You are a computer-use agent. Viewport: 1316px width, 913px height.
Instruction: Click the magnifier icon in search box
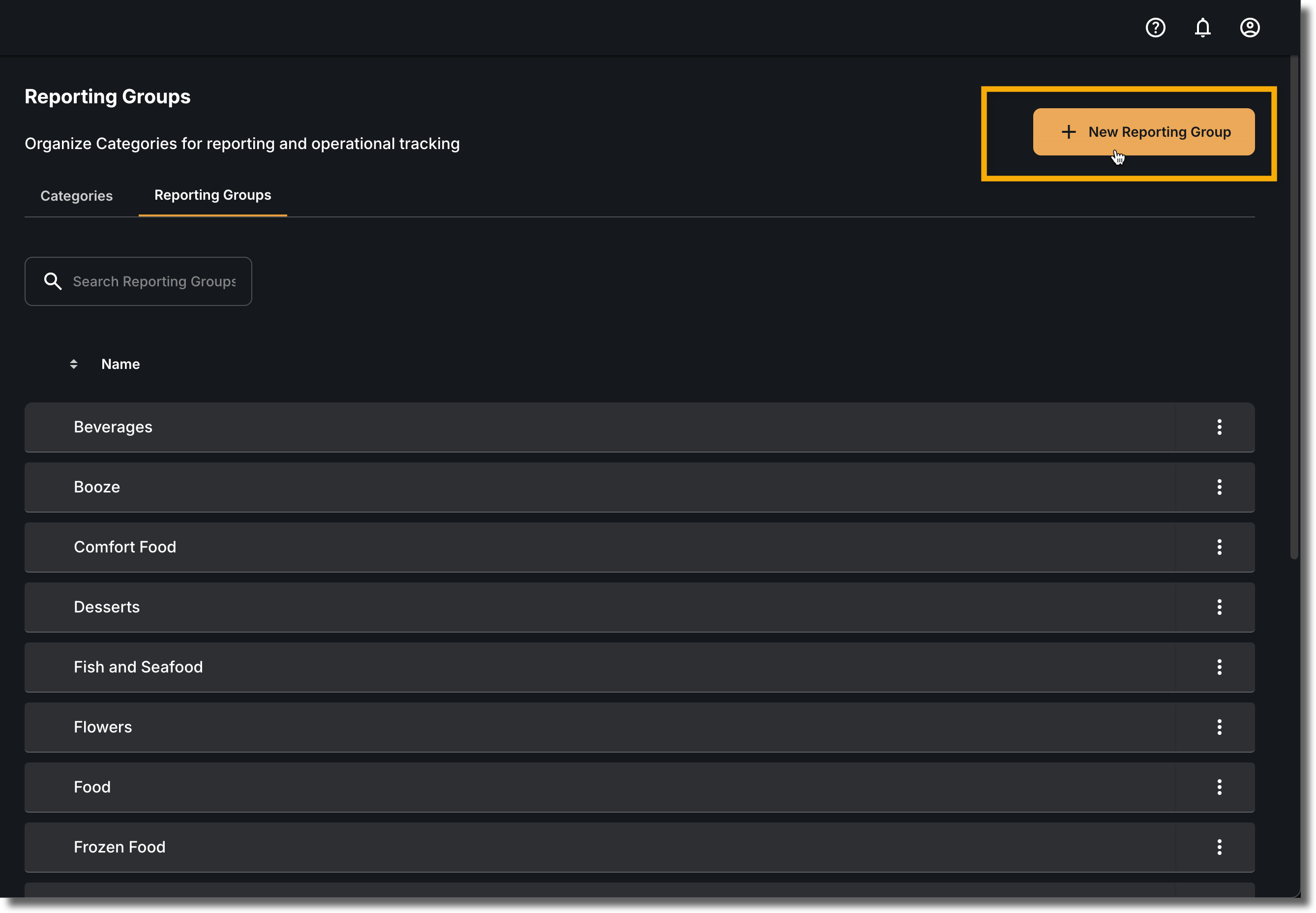[x=53, y=281]
